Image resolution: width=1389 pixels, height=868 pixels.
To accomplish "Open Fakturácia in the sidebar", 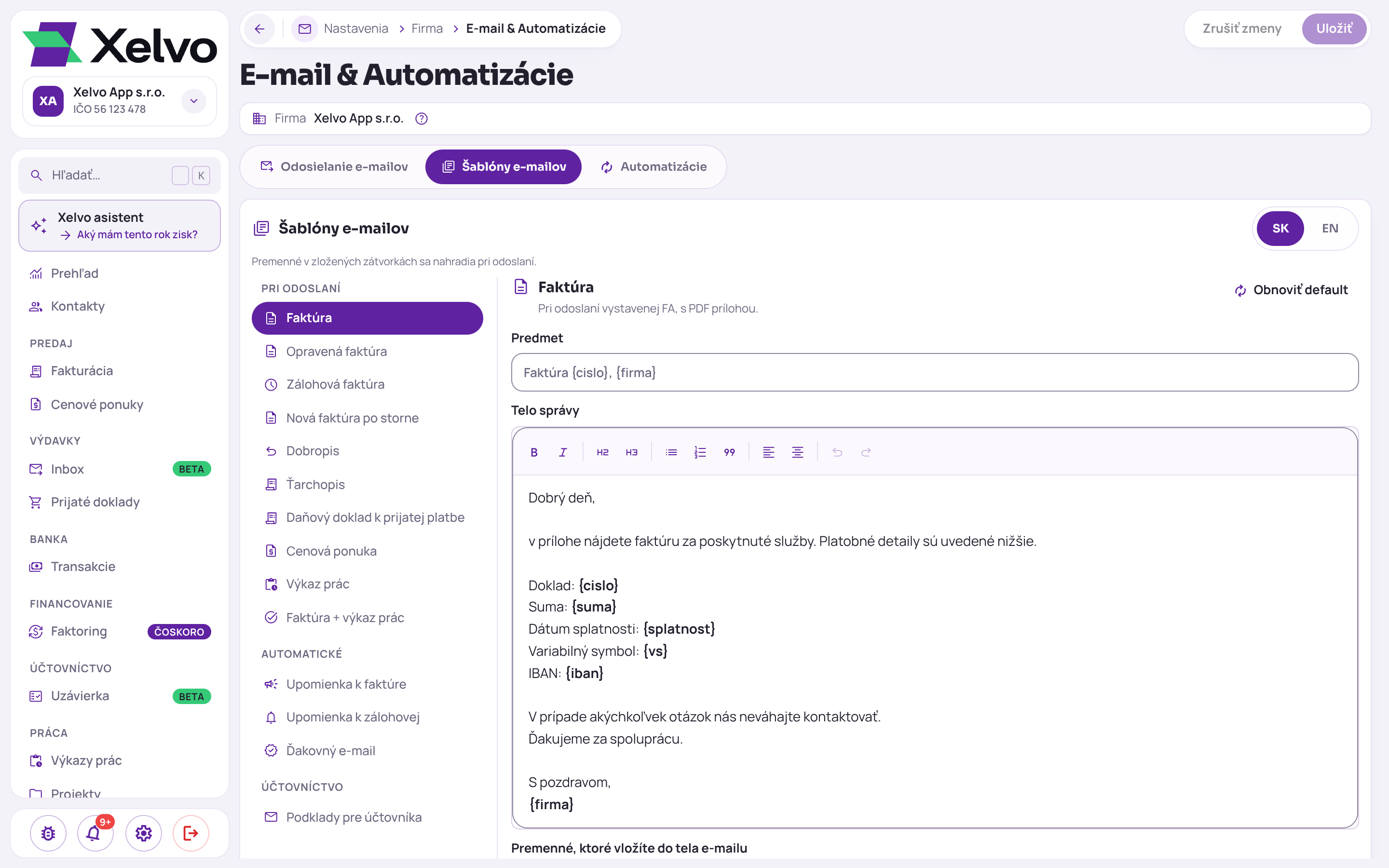I will pos(120,371).
